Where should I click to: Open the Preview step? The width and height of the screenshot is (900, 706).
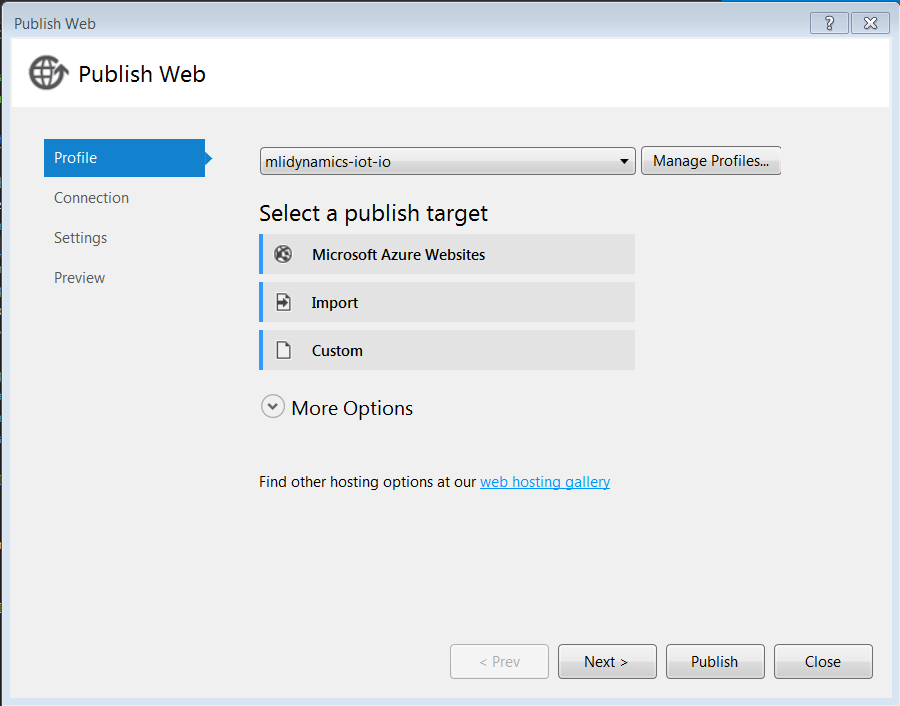pyautogui.click(x=79, y=278)
